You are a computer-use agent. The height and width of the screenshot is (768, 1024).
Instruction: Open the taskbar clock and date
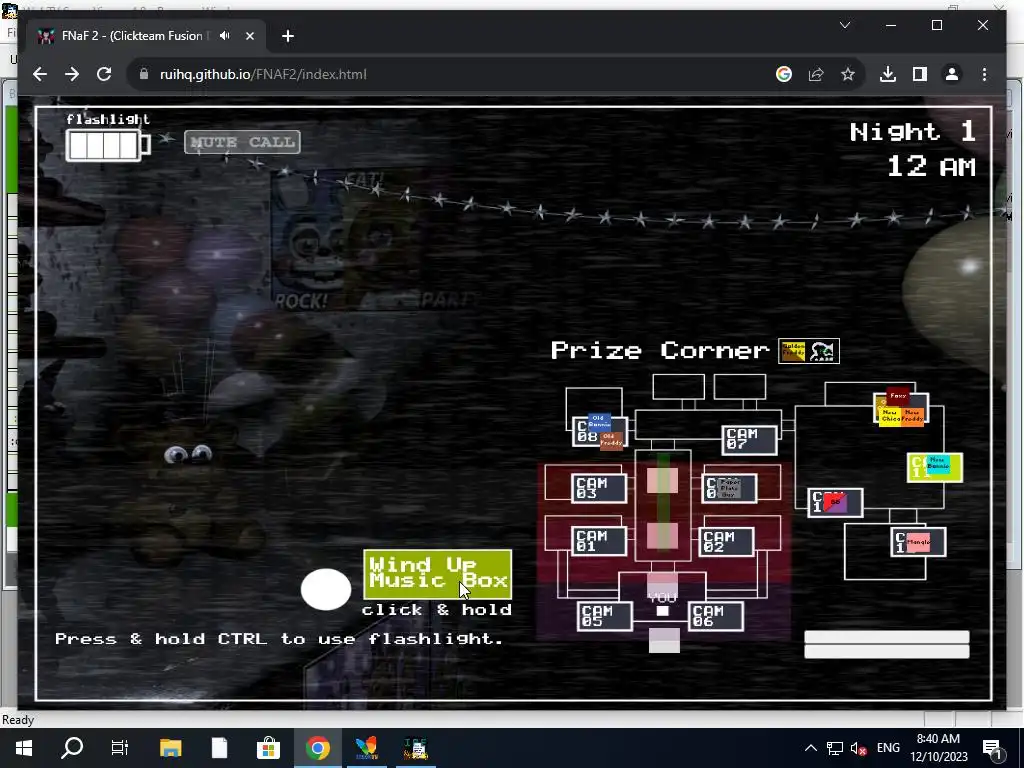[938, 748]
